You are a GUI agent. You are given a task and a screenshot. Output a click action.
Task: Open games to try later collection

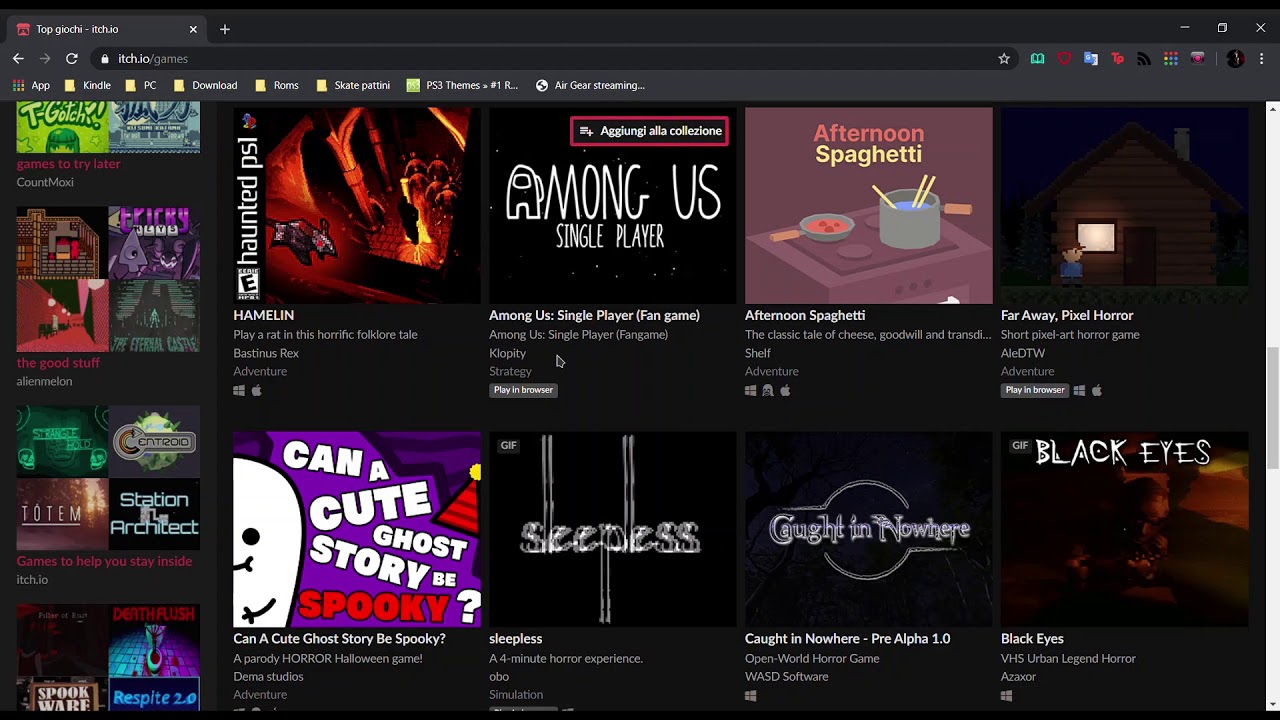(68, 163)
